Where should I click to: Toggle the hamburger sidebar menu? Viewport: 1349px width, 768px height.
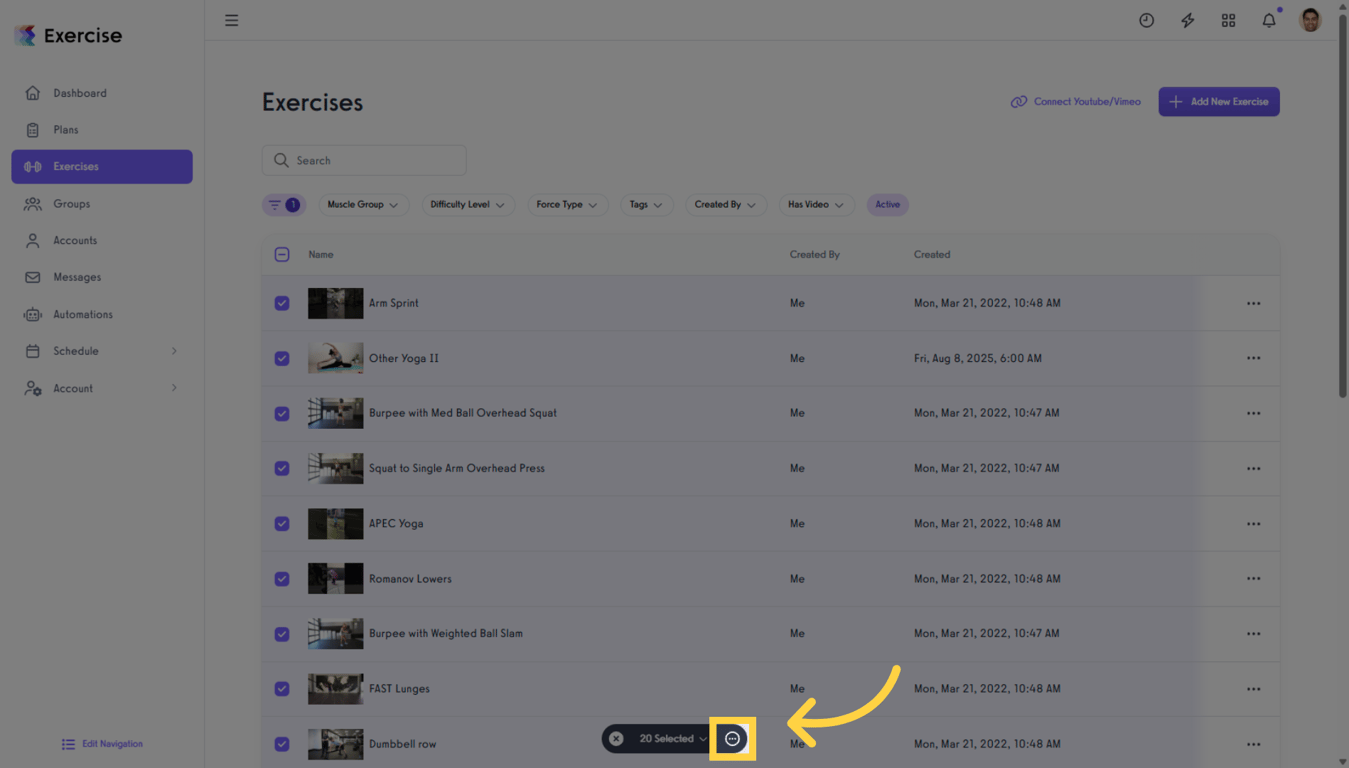click(231, 20)
